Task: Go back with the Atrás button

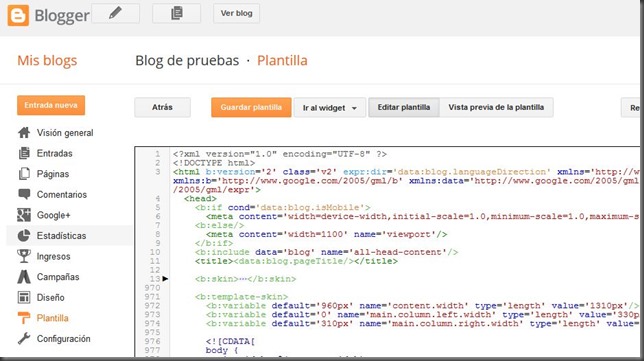Action: coord(162,107)
